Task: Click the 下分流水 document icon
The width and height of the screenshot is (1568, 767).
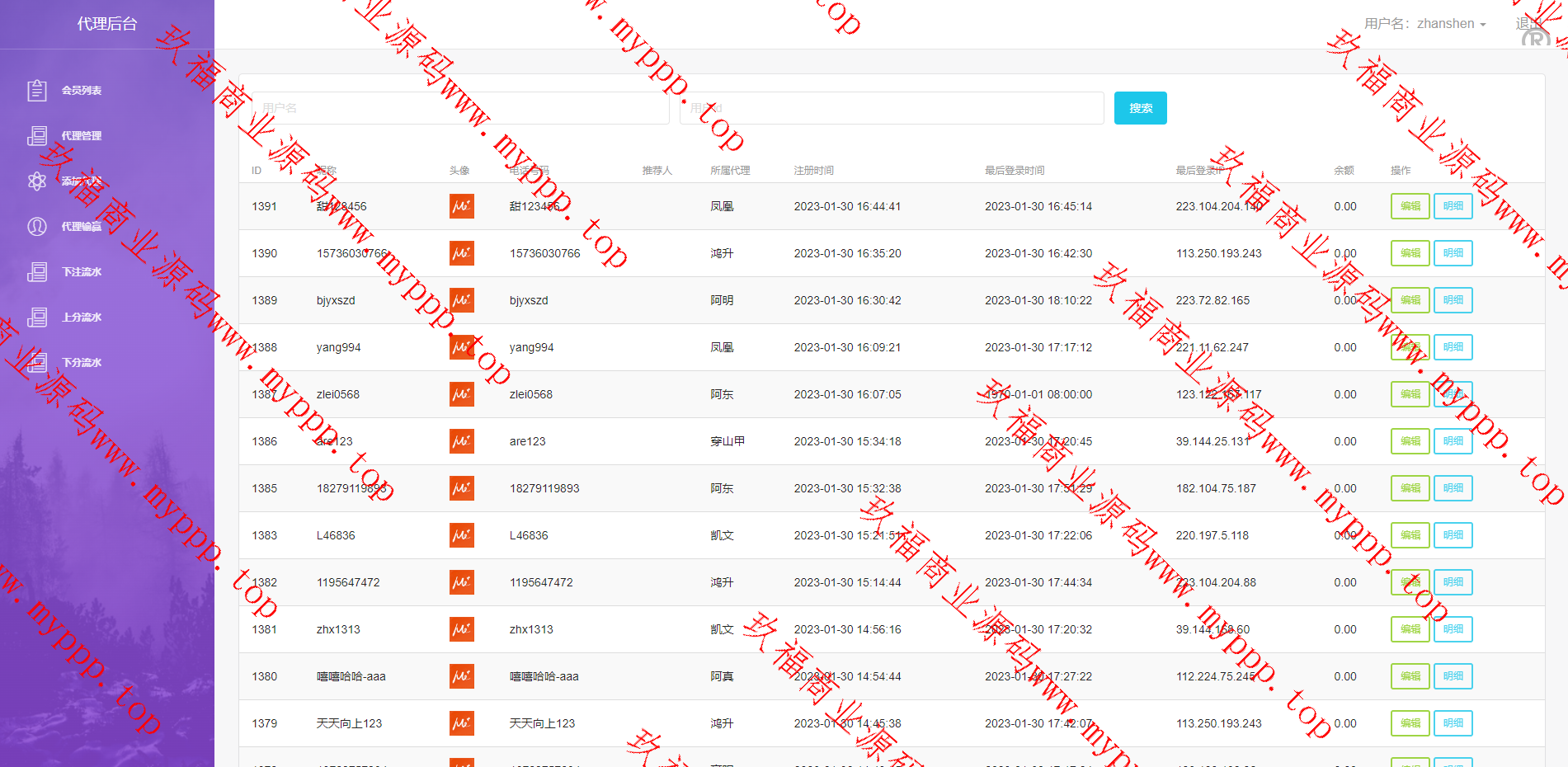Action: pos(37,362)
